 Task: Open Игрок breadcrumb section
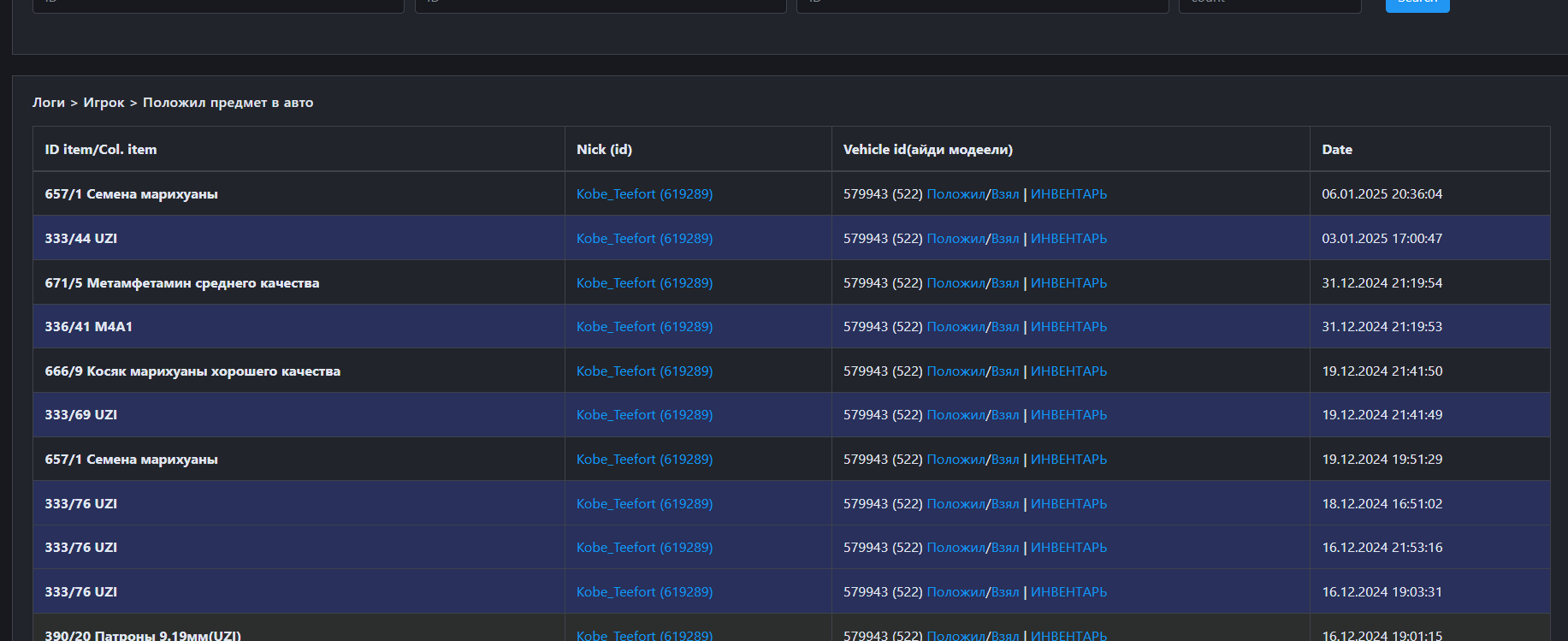pos(104,103)
